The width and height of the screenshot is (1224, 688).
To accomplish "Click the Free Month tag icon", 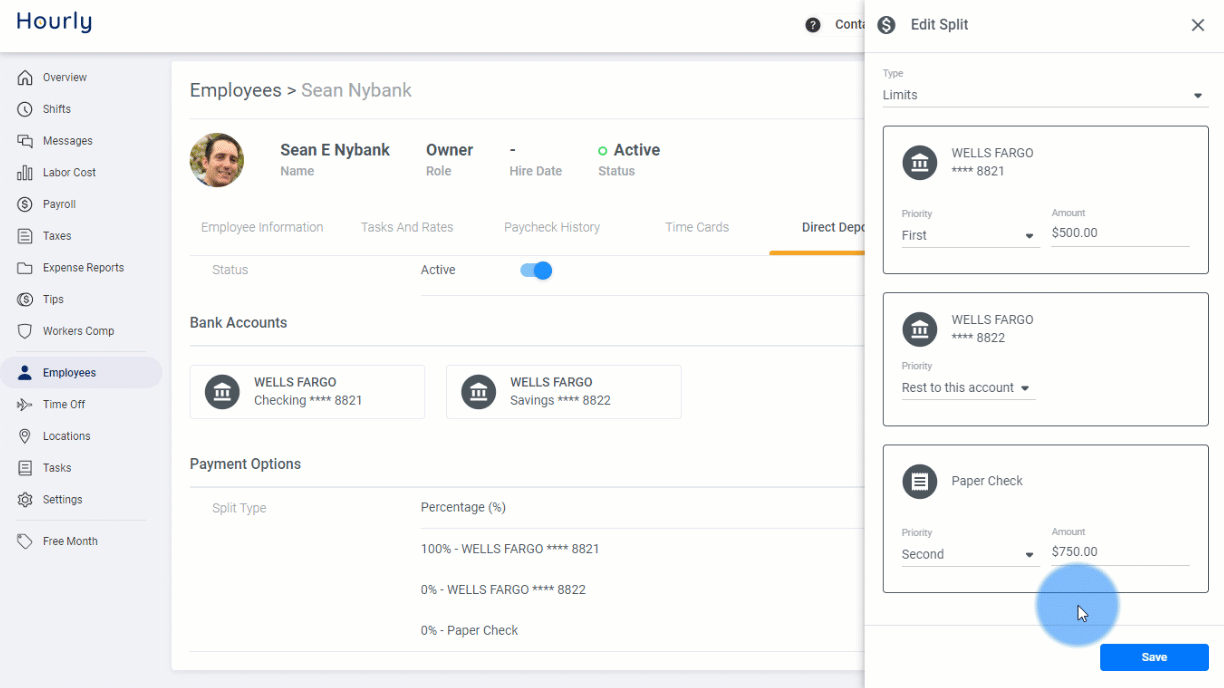I will coord(25,541).
